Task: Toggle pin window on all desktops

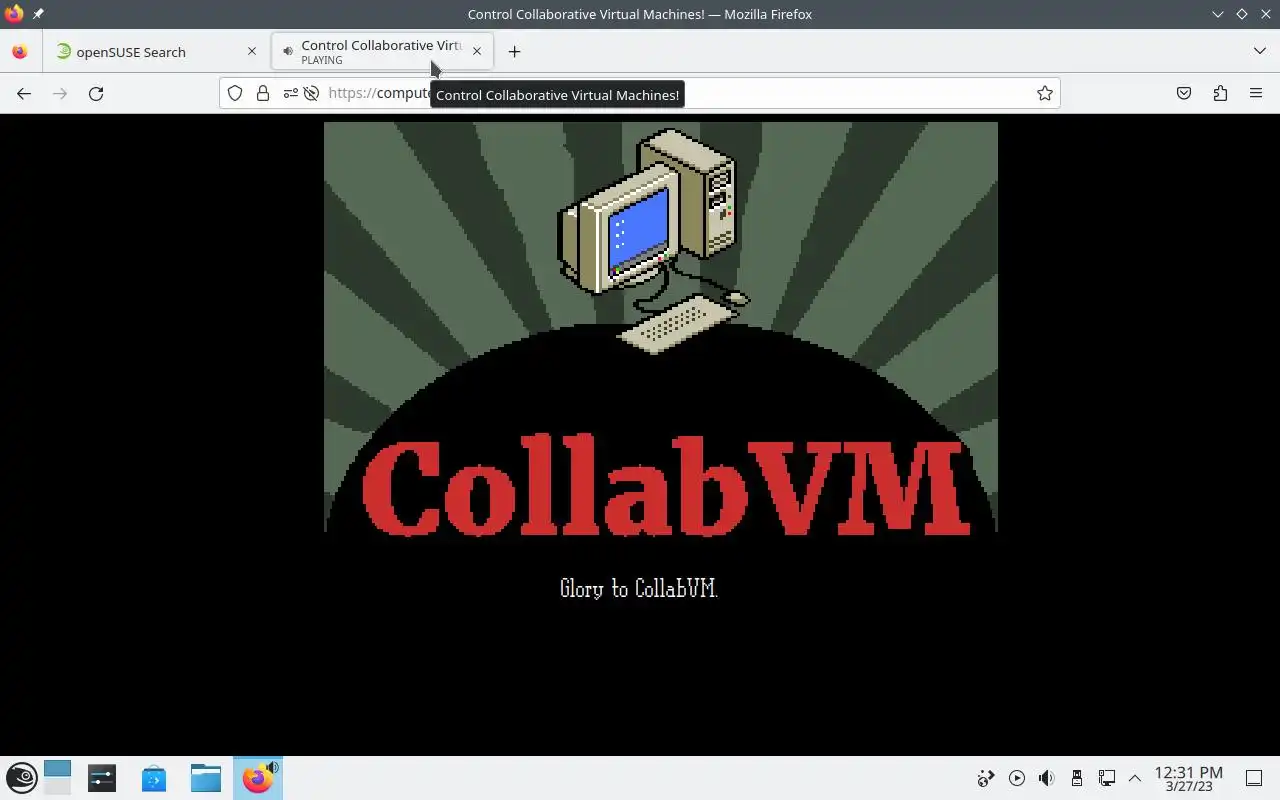Action: [38, 14]
